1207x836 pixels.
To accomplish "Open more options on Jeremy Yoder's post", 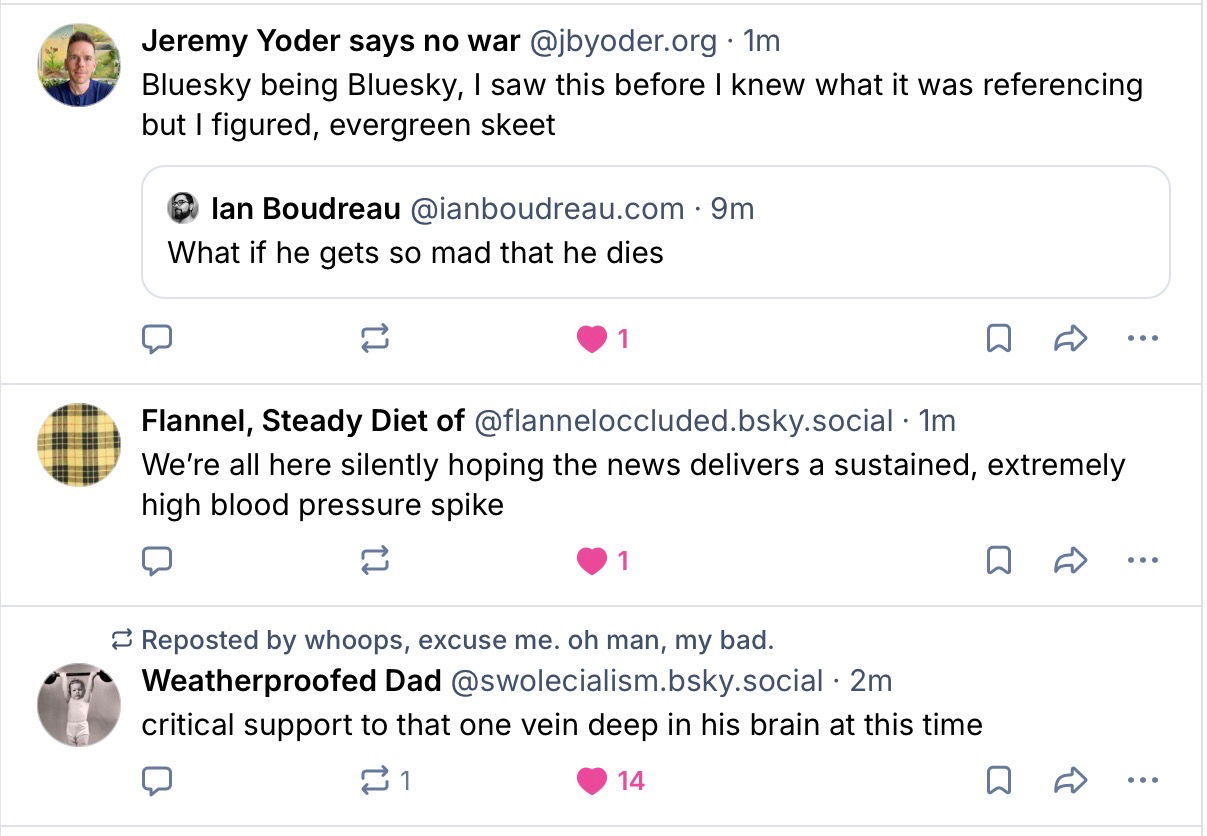I will pos(1141,340).
